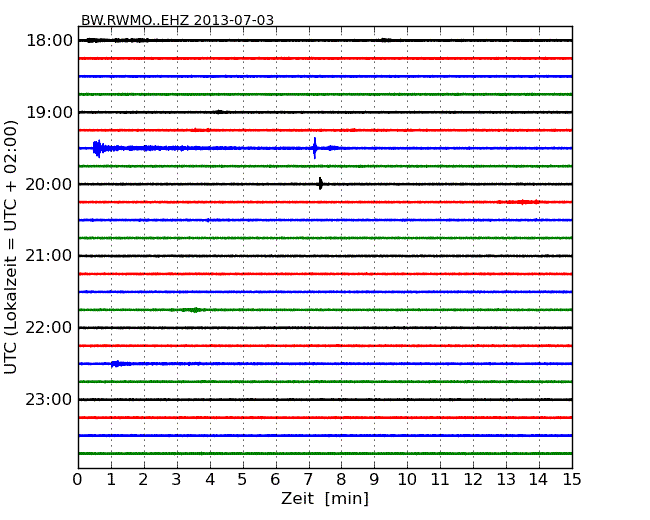
Task: Click the 'Zeit [min]' x-axis label
Action: 325,498
